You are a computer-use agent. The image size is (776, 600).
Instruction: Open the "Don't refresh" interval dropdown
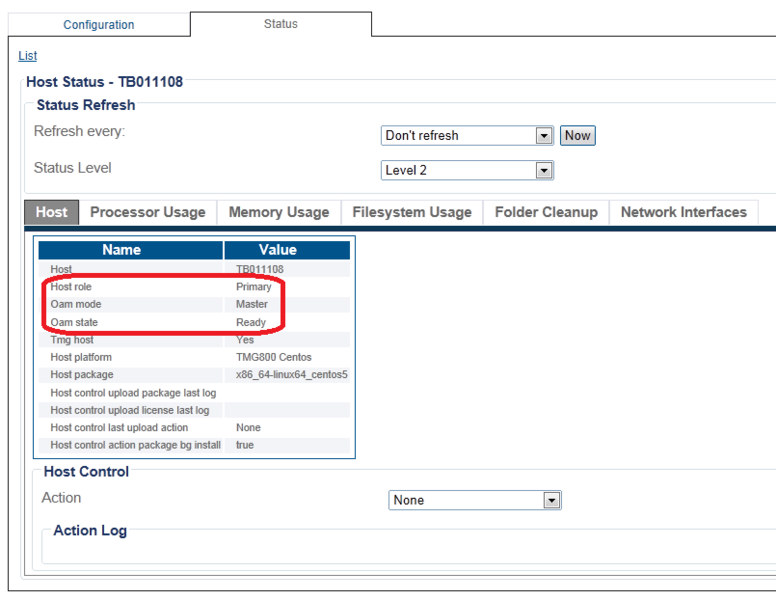pos(467,136)
